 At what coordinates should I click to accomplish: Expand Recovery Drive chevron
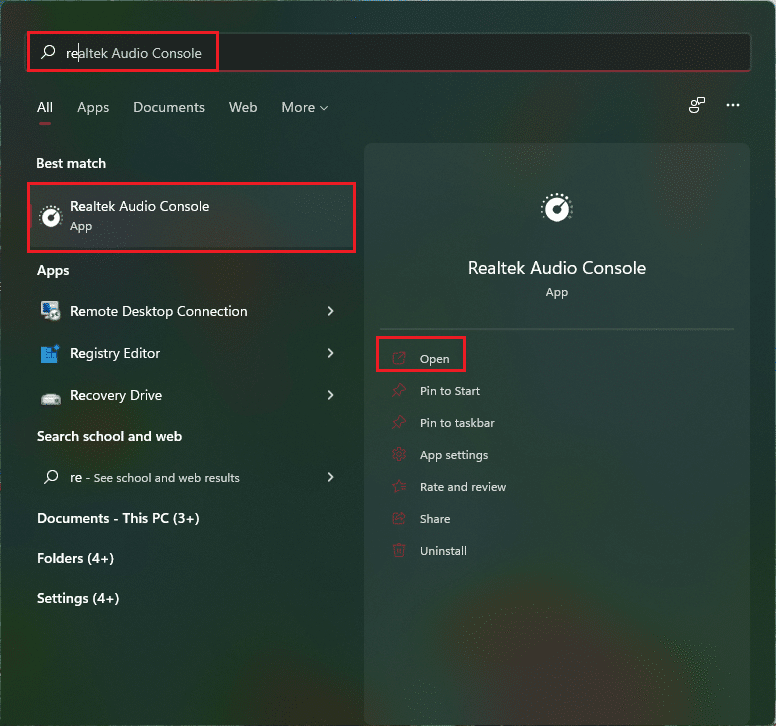(x=330, y=395)
